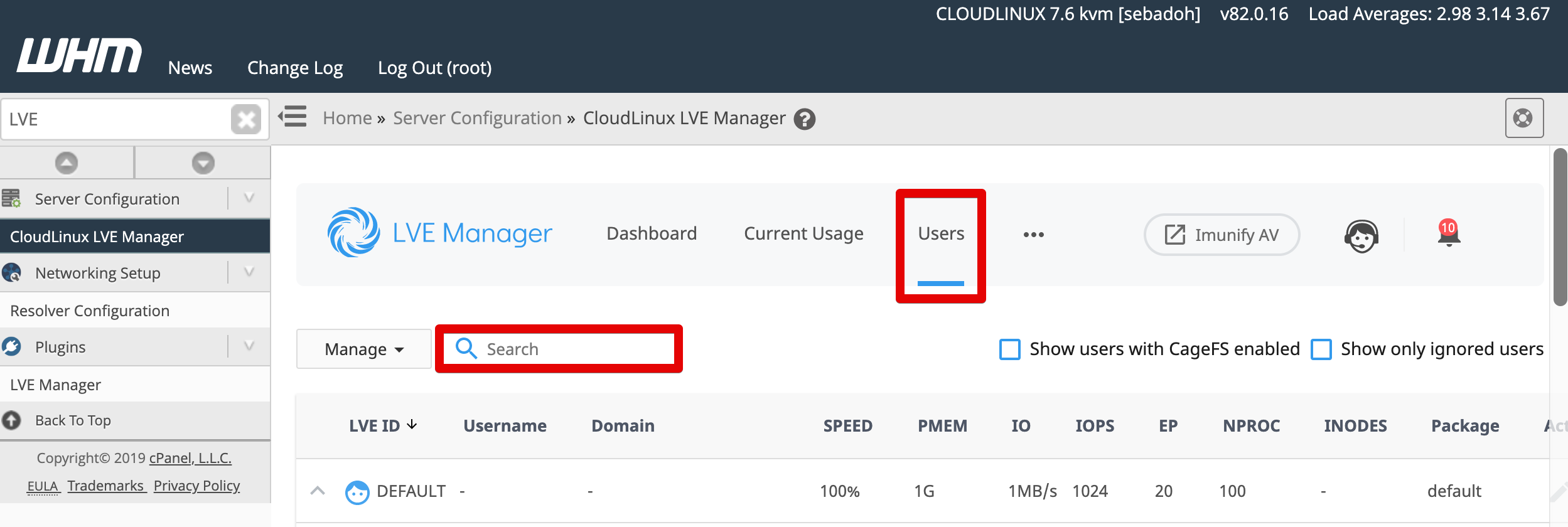Image resolution: width=1568 pixels, height=527 pixels.
Task: Open the Privacy Policy link
Action: (x=196, y=486)
